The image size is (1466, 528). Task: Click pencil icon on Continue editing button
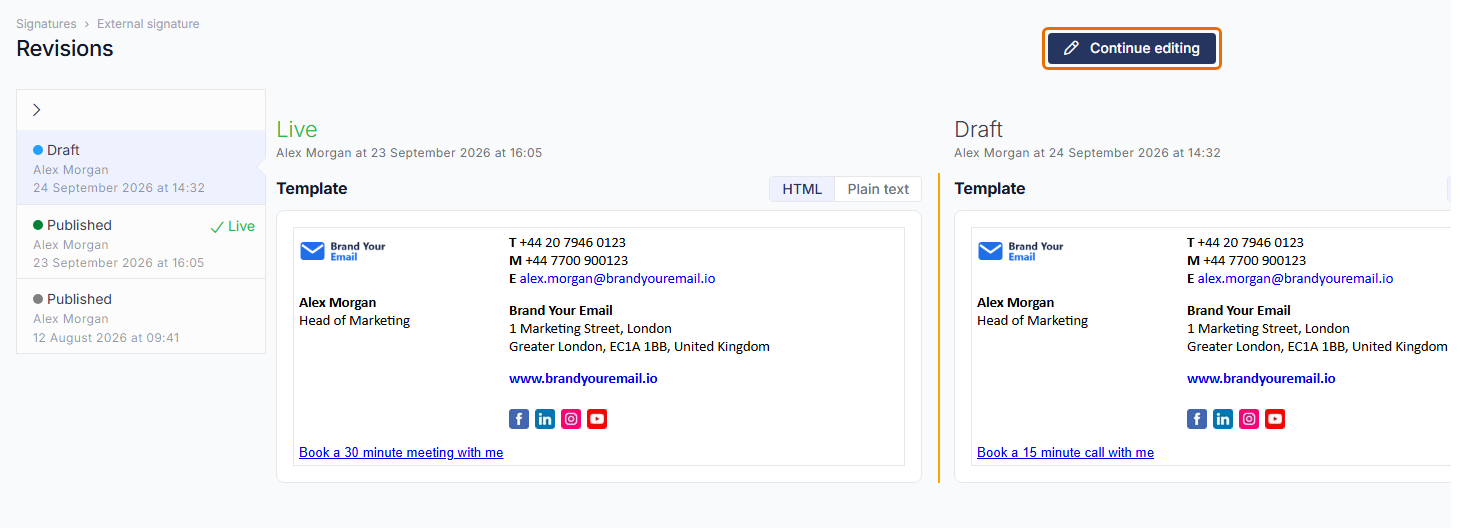tap(1071, 48)
